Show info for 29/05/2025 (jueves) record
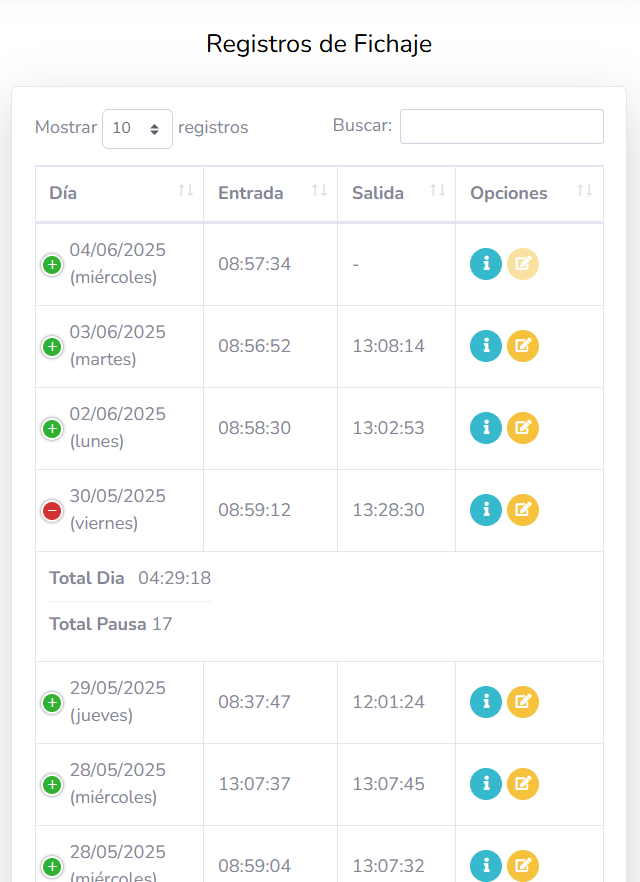The width and height of the screenshot is (640, 882). pos(486,702)
